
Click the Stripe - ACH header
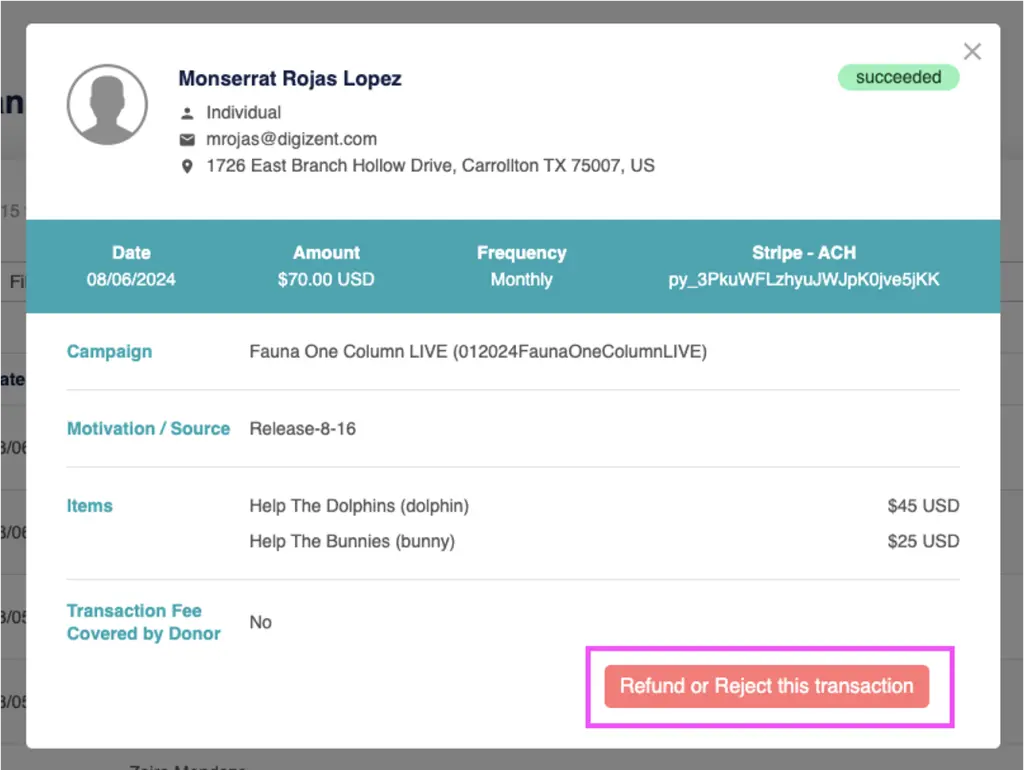tap(803, 253)
